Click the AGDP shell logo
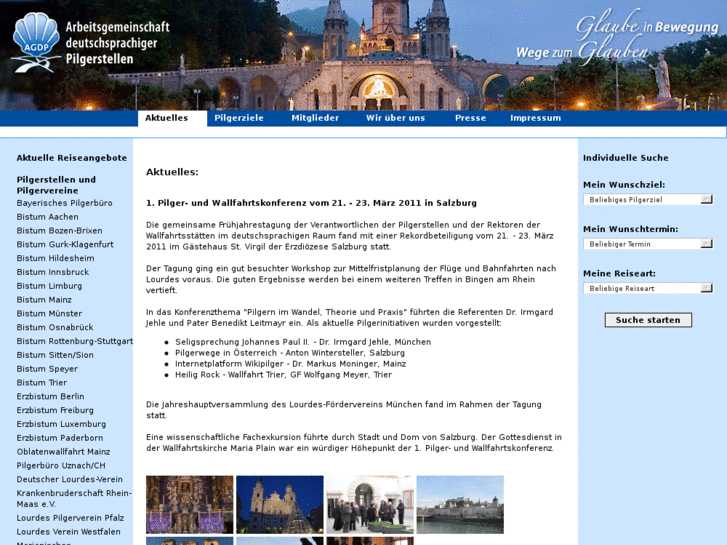 (x=36, y=42)
